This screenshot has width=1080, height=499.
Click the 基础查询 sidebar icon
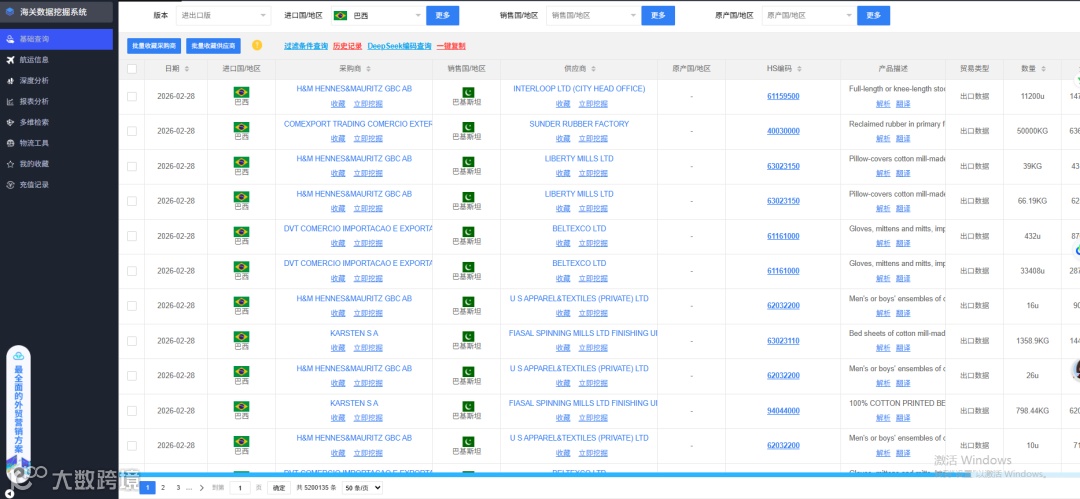[10, 39]
